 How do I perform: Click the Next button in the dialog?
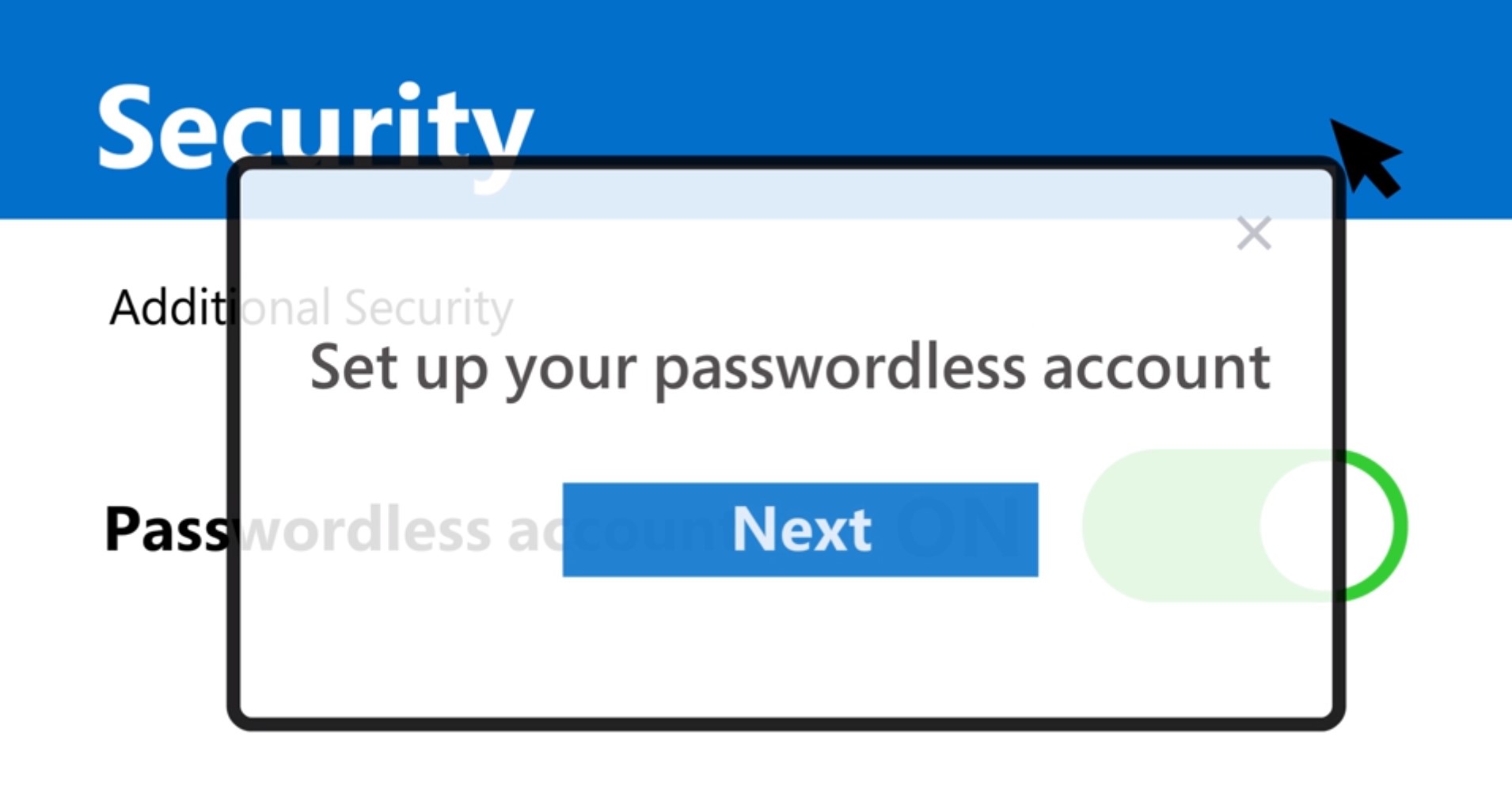point(800,530)
